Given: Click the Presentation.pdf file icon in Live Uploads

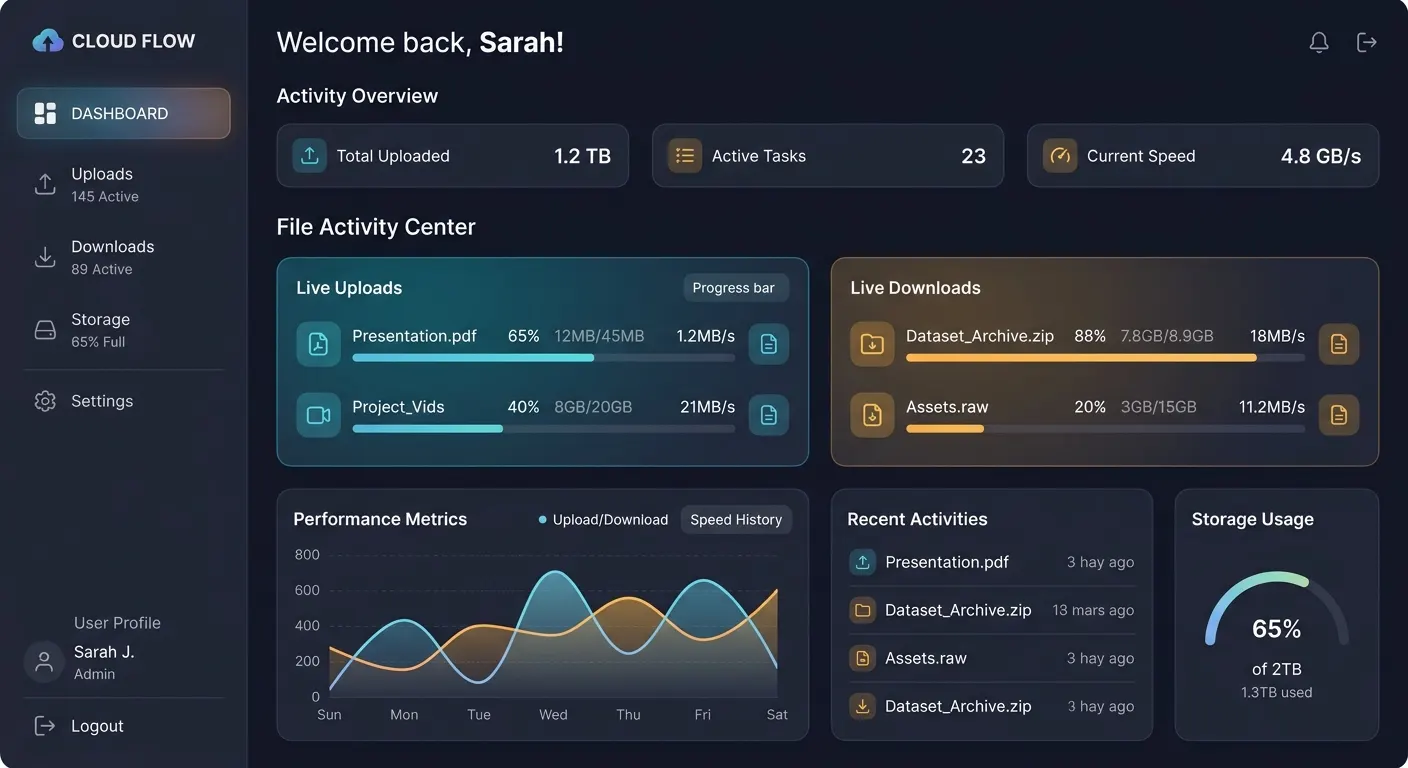Looking at the screenshot, I should pyautogui.click(x=318, y=344).
